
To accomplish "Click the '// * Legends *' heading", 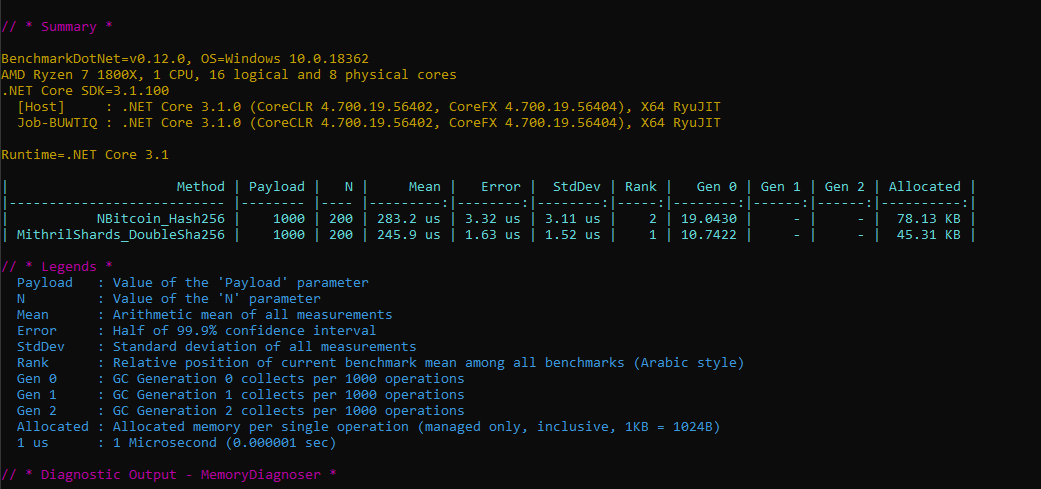I will pyautogui.click(x=57, y=267).
